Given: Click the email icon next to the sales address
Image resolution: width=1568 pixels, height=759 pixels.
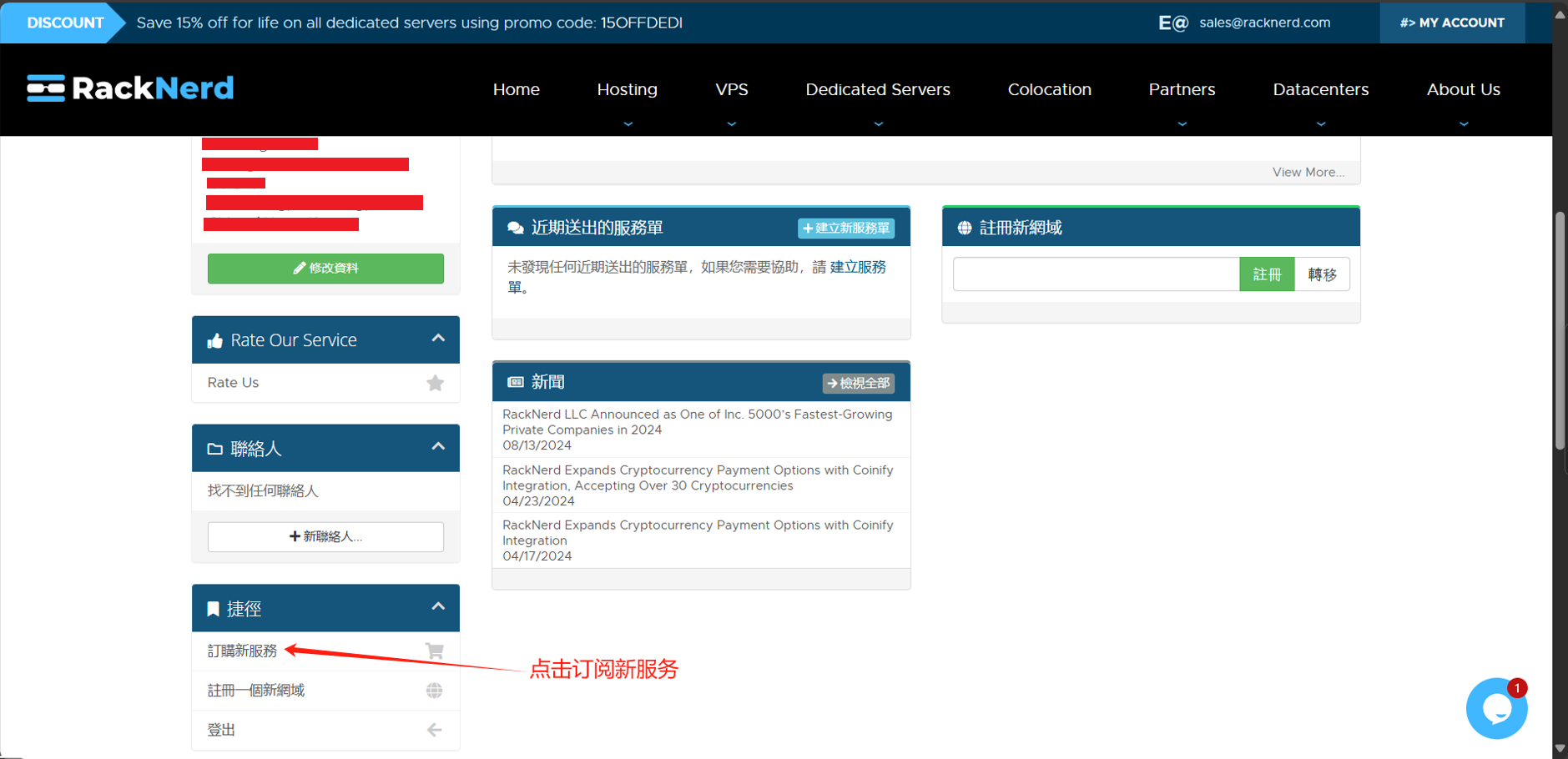Looking at the screenshot, I should click(1172, 23).
